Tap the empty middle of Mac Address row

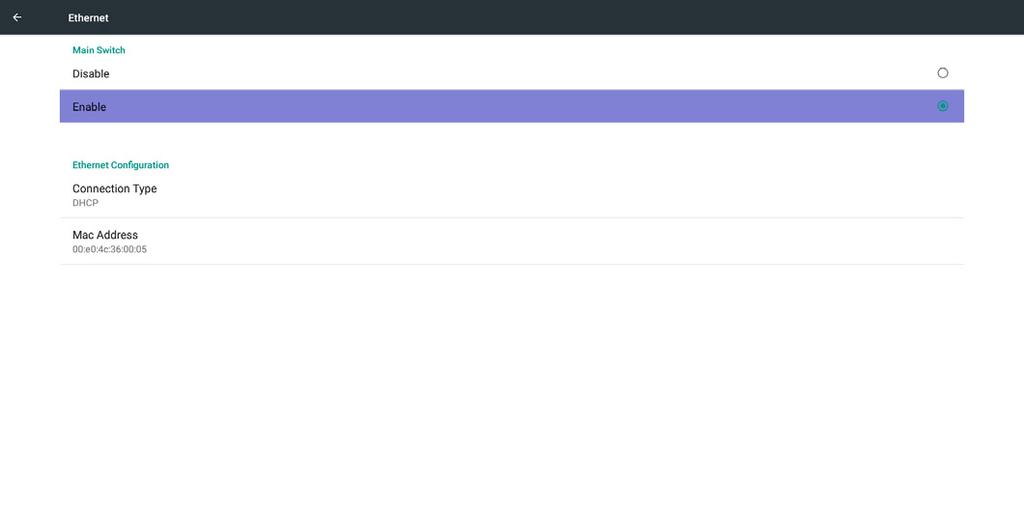tap(522, 241)
